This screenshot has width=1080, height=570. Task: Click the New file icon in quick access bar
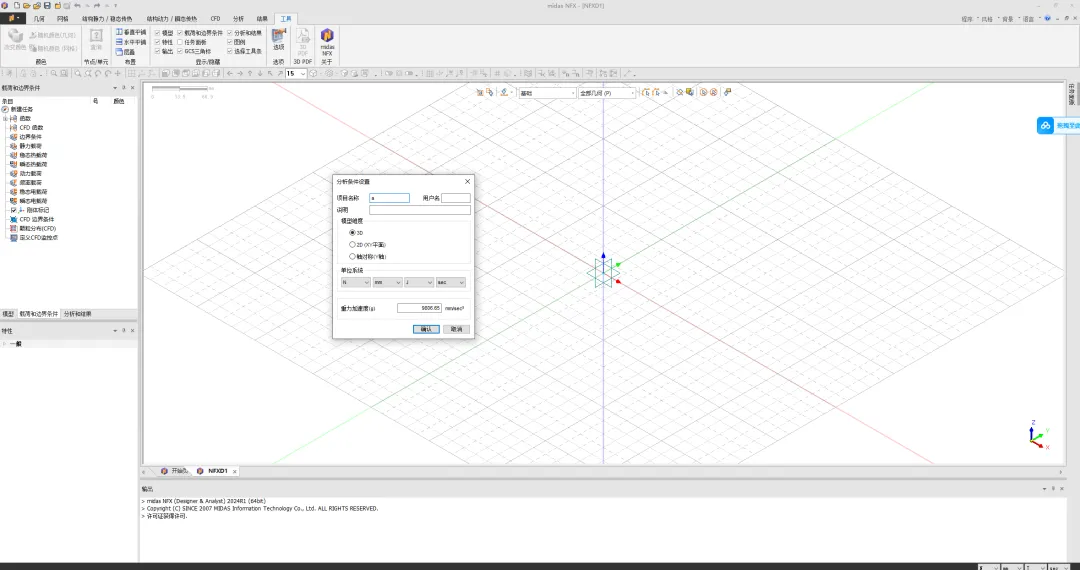pyautogui.click(x=17, y=6)
